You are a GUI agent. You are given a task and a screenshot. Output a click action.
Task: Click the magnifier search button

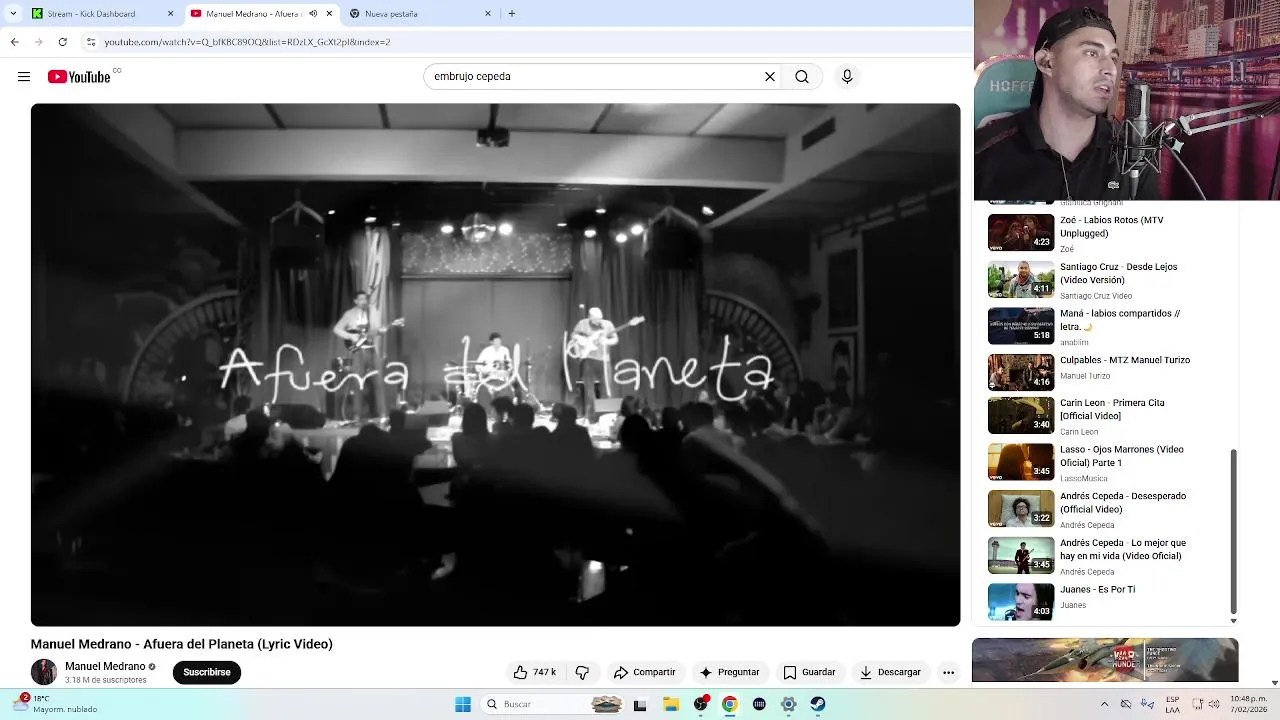click(802, 77)
